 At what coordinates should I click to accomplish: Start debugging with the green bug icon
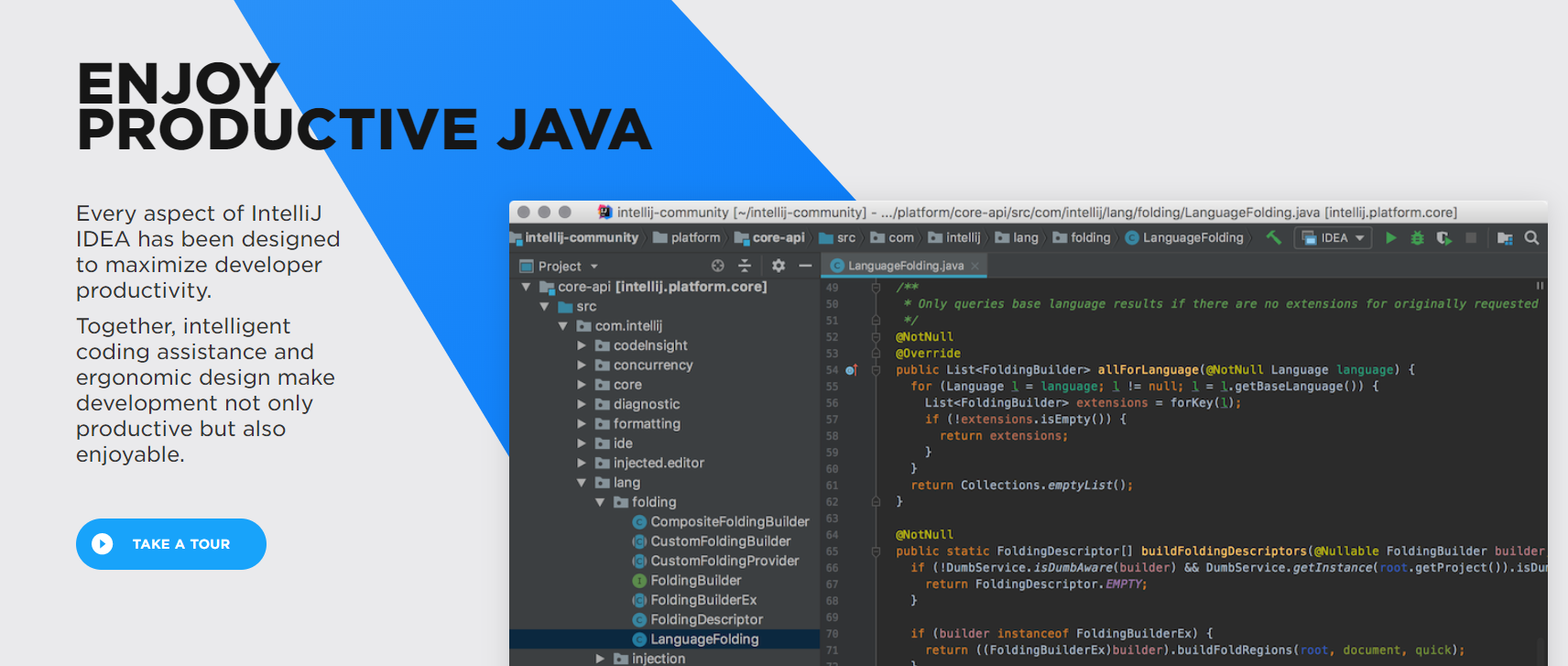click(1417, 238)
